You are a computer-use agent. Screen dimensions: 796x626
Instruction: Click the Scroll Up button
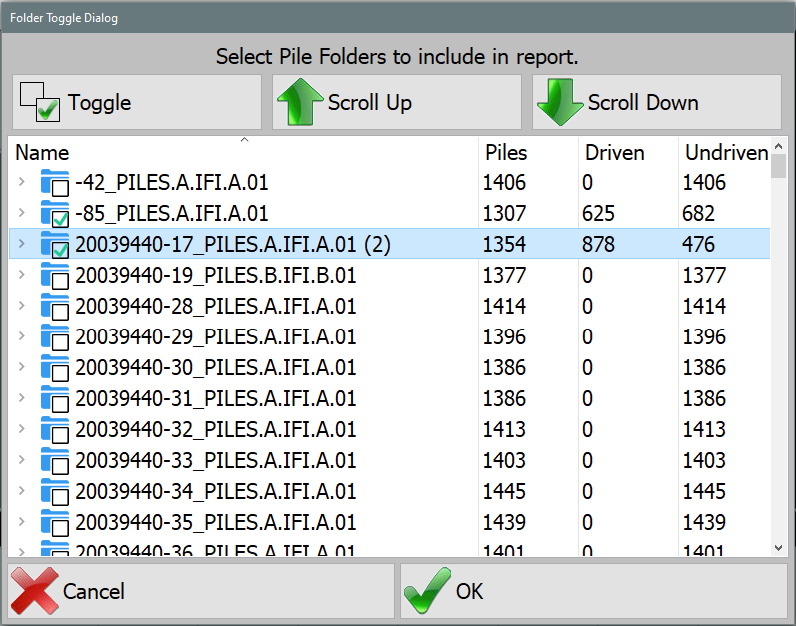point(396,102)
